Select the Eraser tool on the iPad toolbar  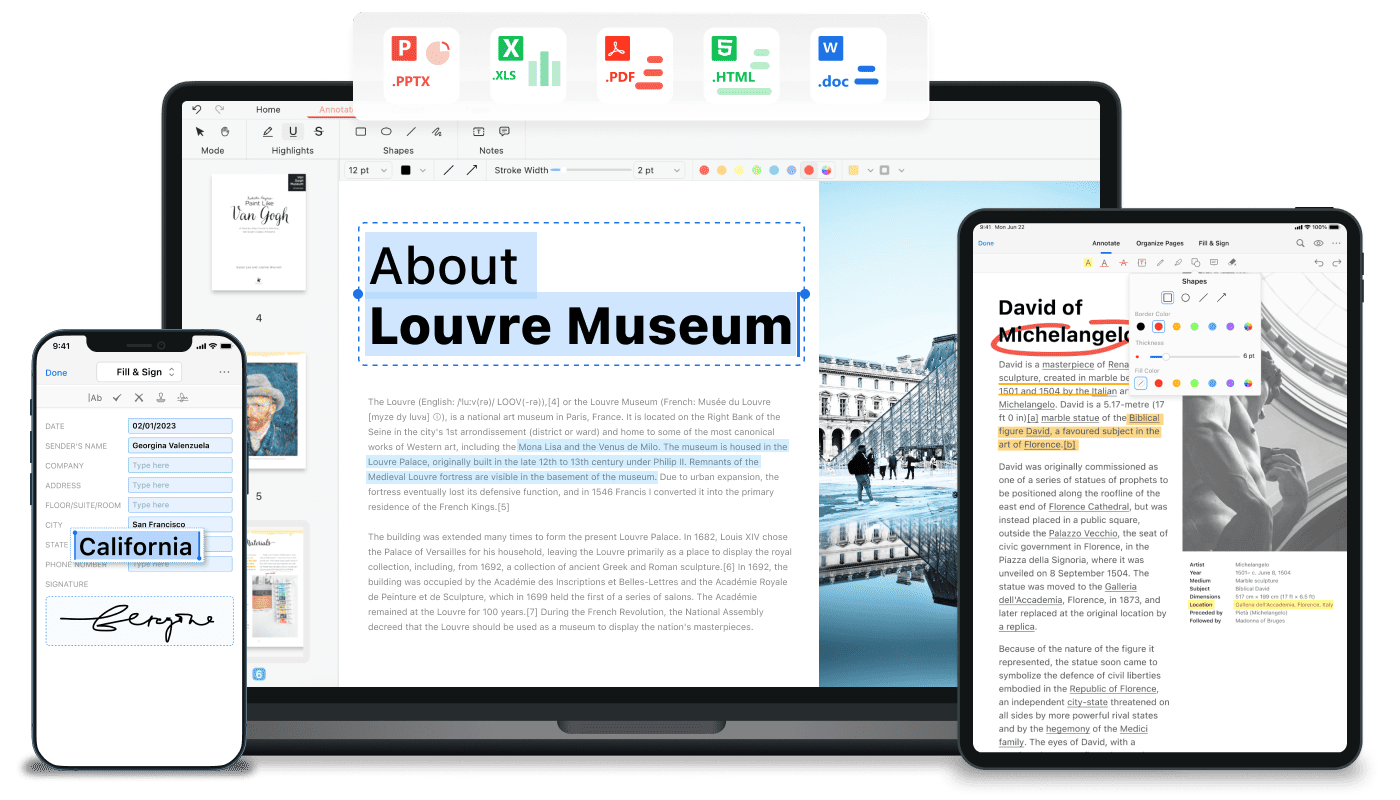coord(1230,263)
